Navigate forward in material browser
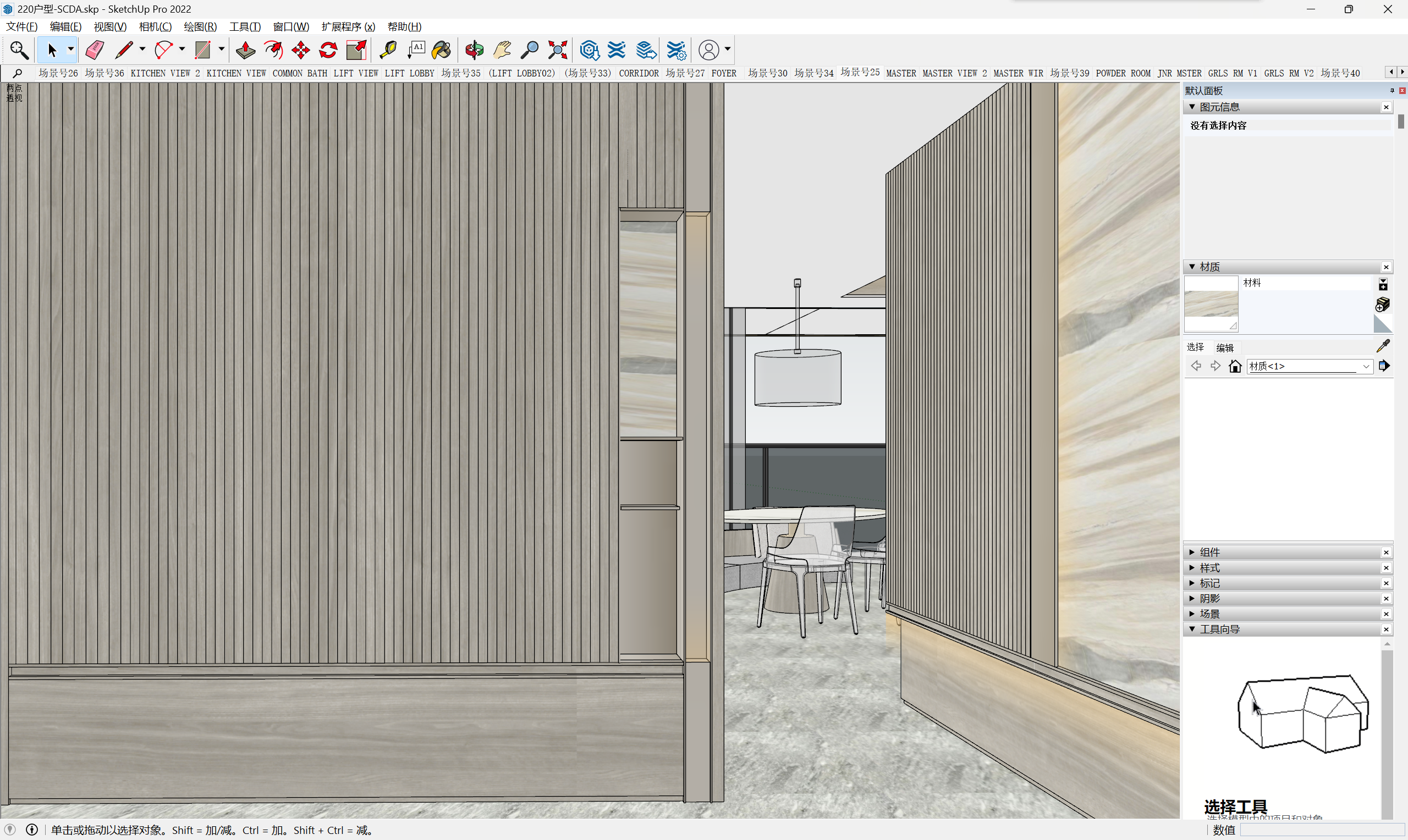The width and height of the screenshot is (1408, 840). point(1215,366)
